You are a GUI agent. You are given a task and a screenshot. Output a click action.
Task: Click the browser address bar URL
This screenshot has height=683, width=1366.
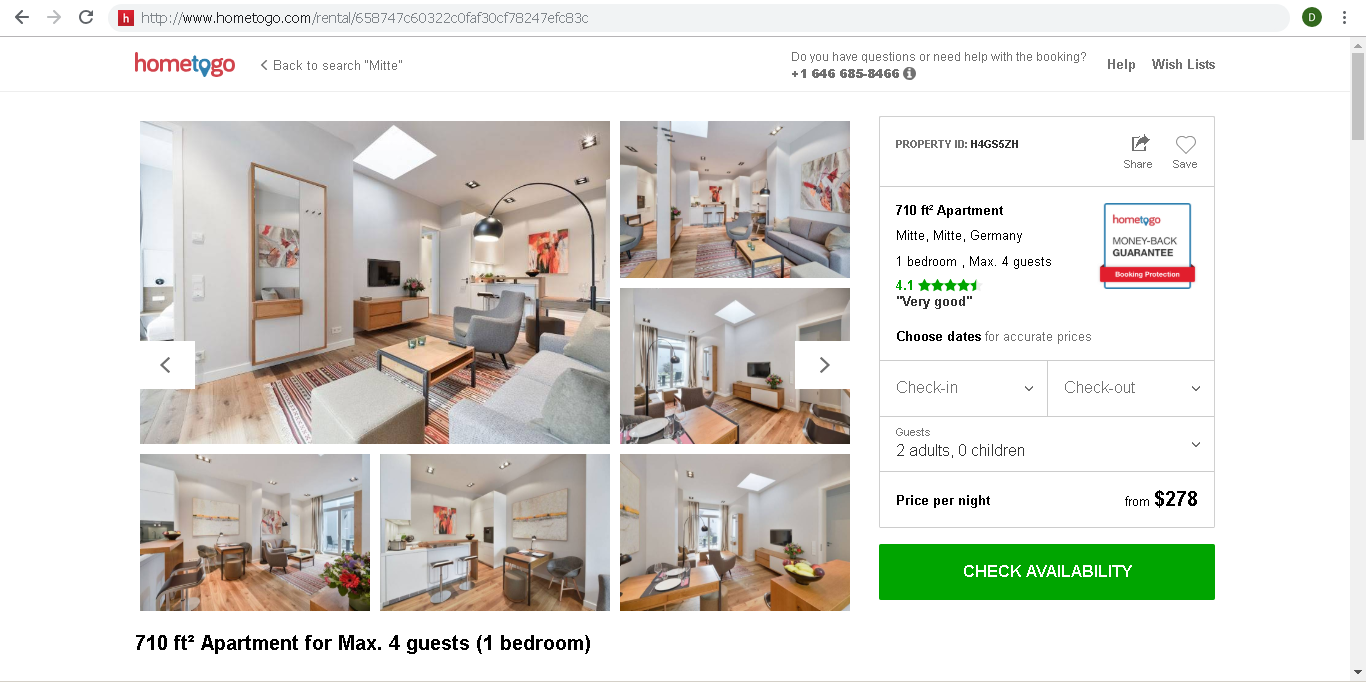pyautogui.click(x=364, y=18)
